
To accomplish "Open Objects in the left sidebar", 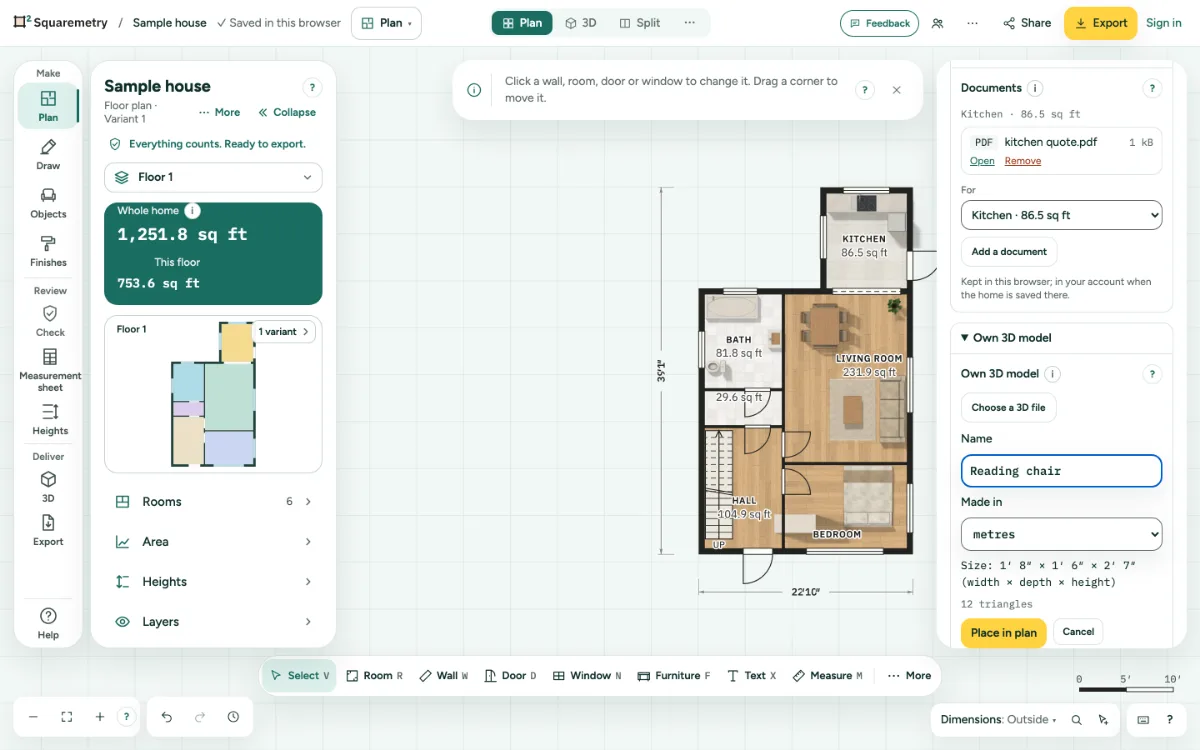I will (x=48, y=203).
